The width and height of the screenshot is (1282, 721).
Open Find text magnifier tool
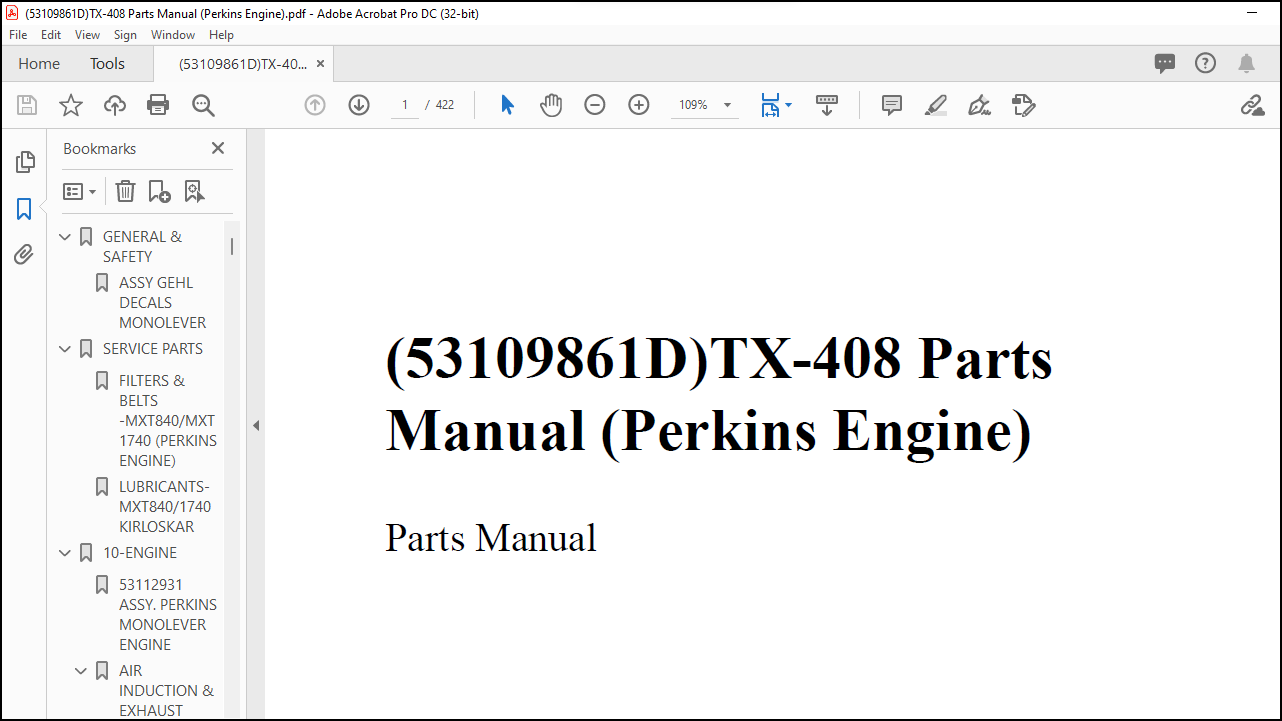point(203,105)
